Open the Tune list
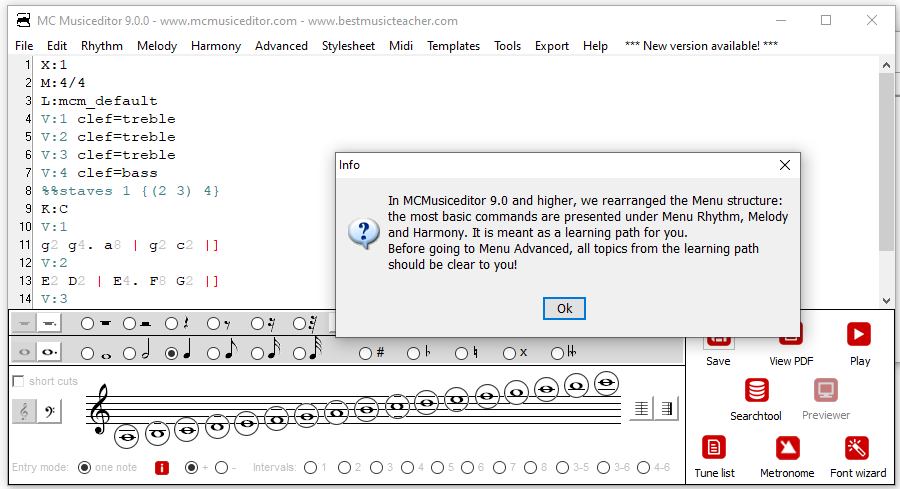 [x=713, y=448]
